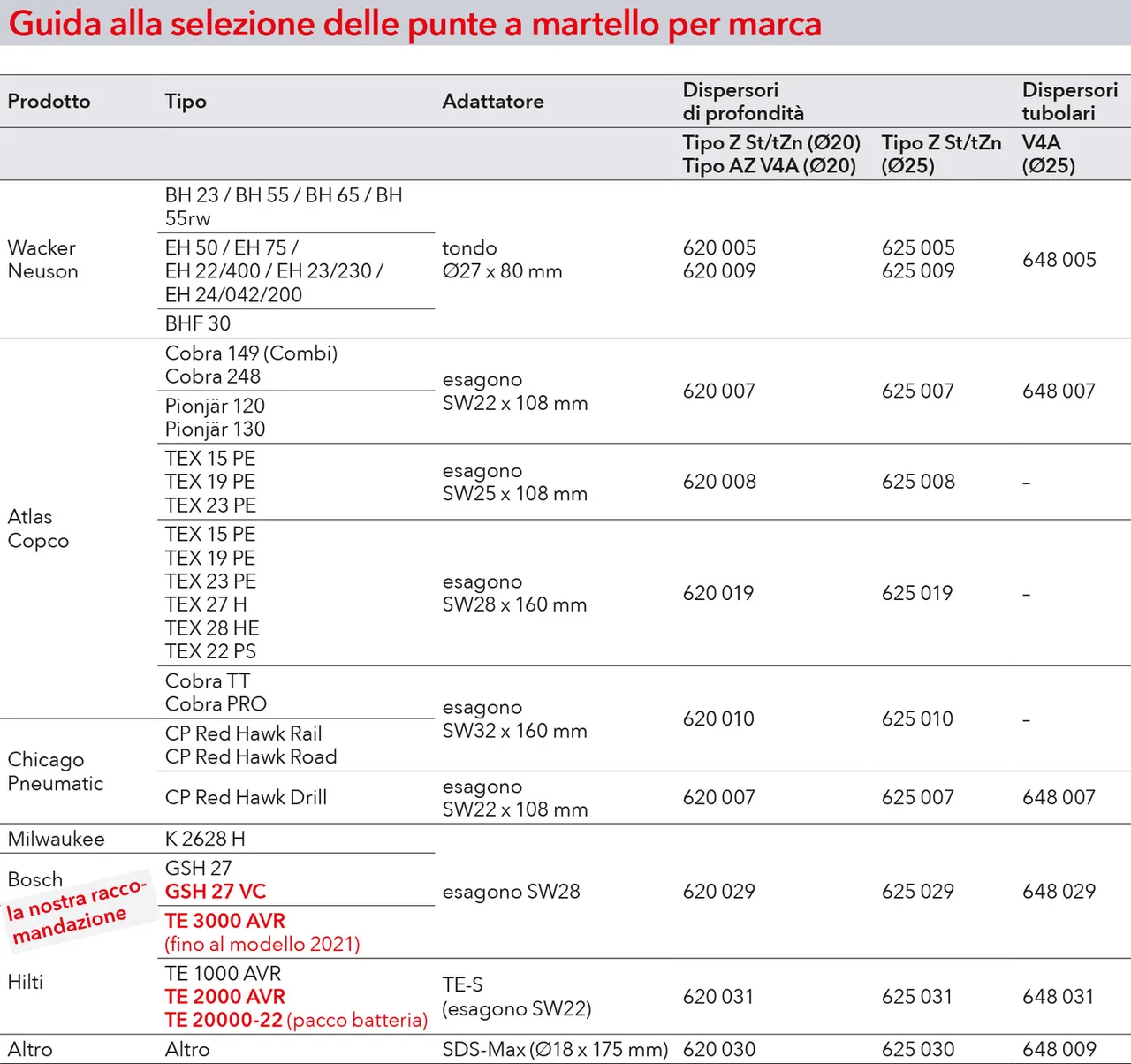
Task: Click the 'Adattatore' column header
Action: [492, 102]
